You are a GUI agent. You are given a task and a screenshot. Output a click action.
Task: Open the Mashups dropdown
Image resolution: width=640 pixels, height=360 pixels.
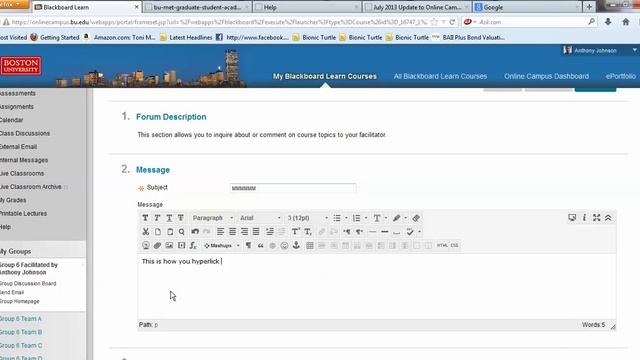tap(222, 245)
